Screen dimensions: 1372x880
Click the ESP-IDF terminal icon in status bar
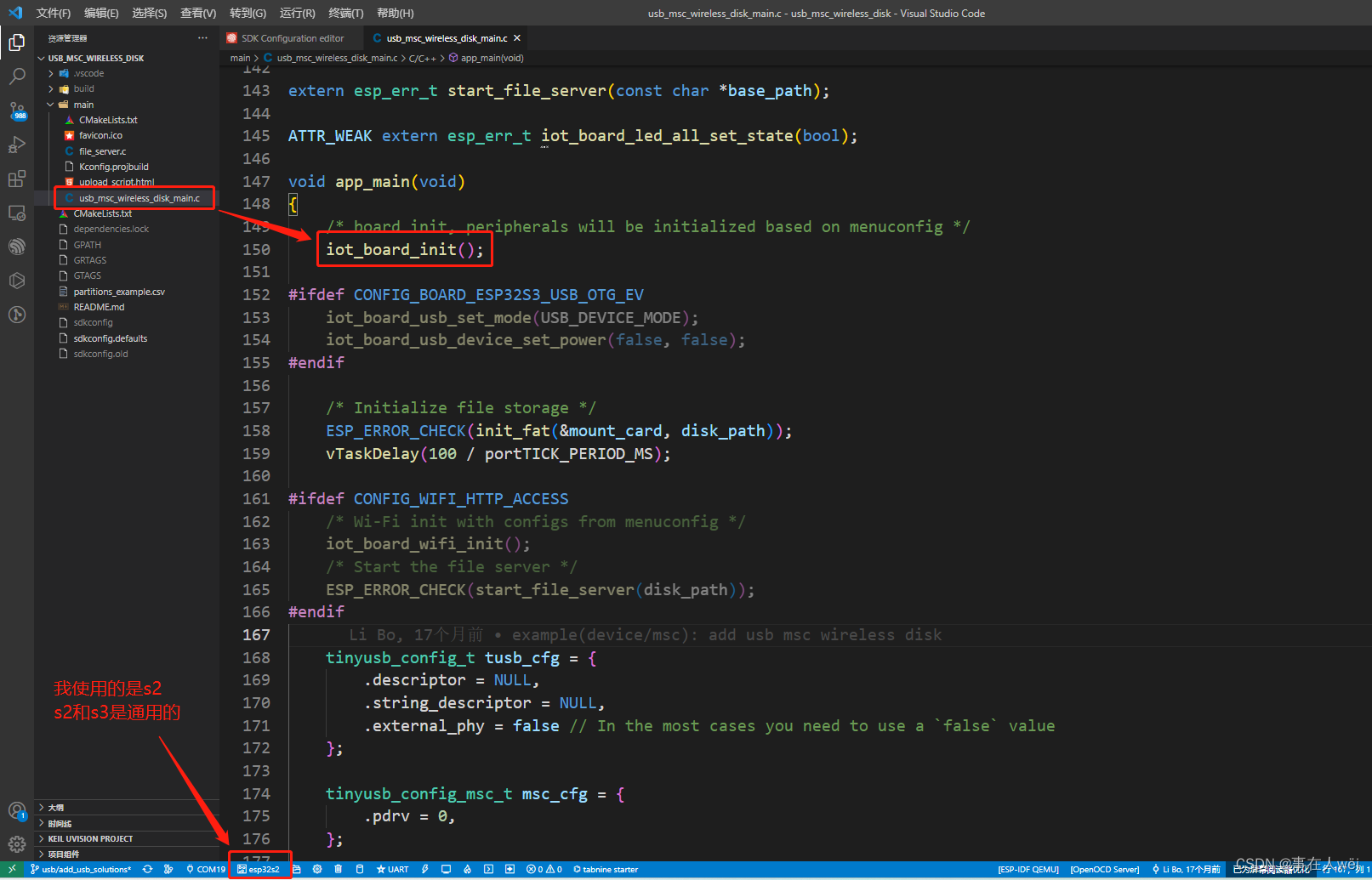[x=488, y=869]
